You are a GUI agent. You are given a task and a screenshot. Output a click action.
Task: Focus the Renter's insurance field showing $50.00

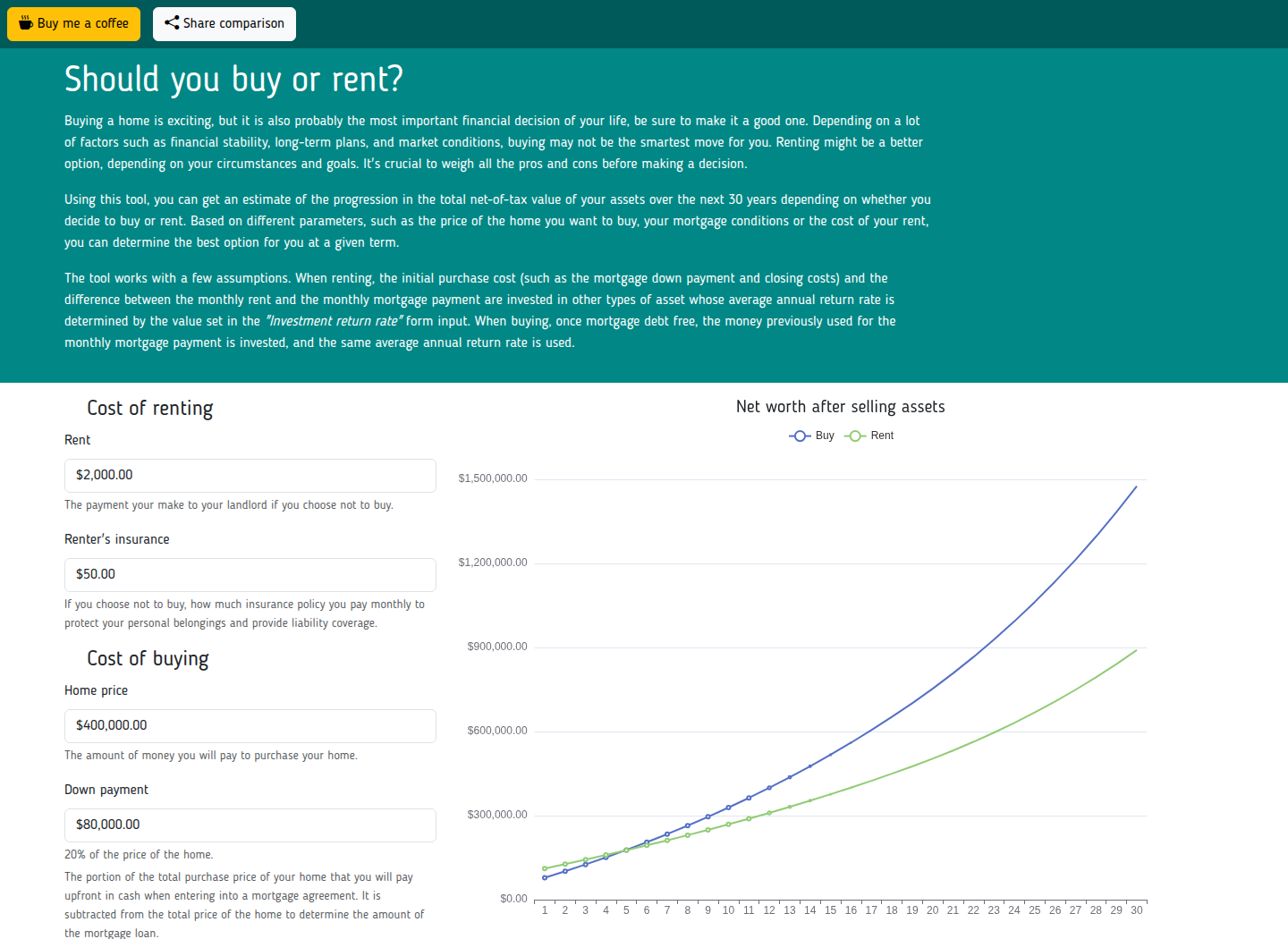click(250, 575)
